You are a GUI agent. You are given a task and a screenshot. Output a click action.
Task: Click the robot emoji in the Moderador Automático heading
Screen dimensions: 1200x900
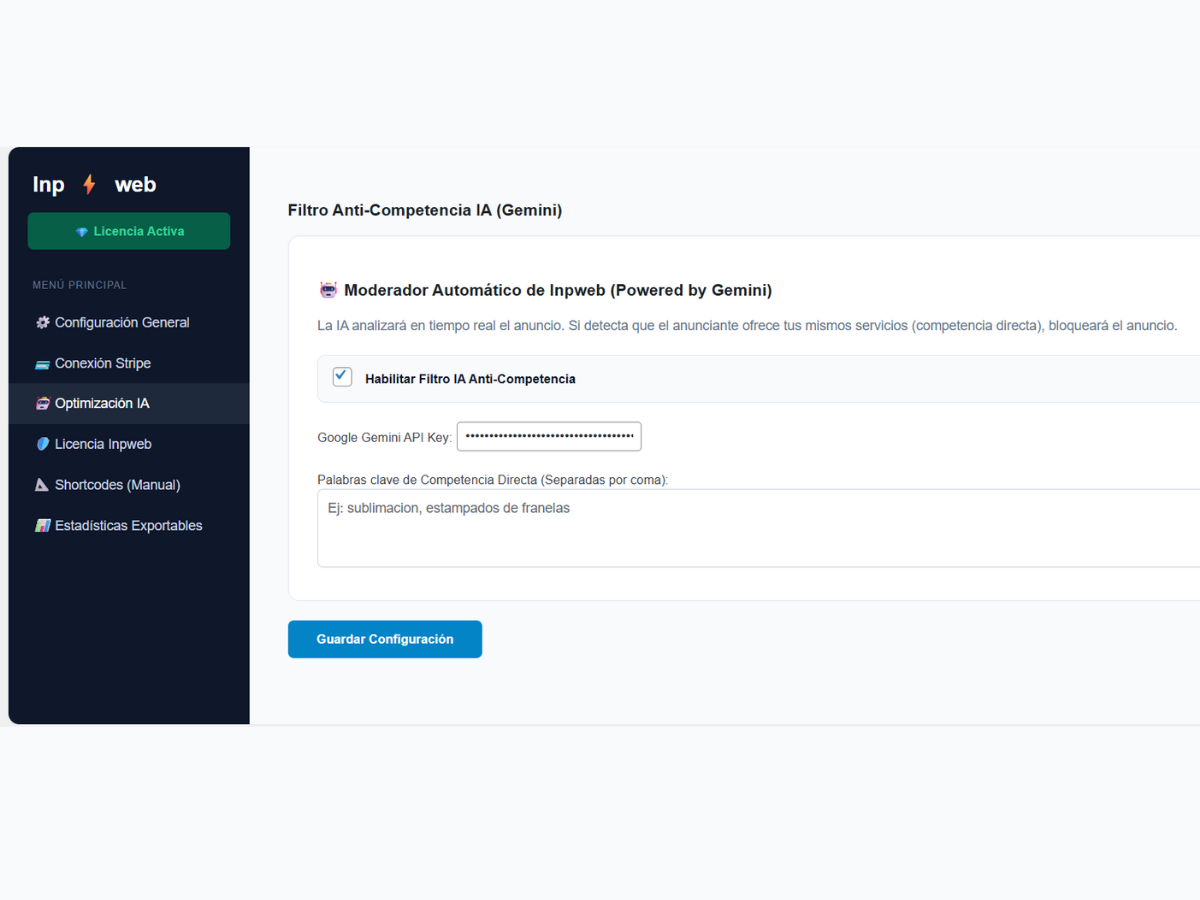coord(328,289)
